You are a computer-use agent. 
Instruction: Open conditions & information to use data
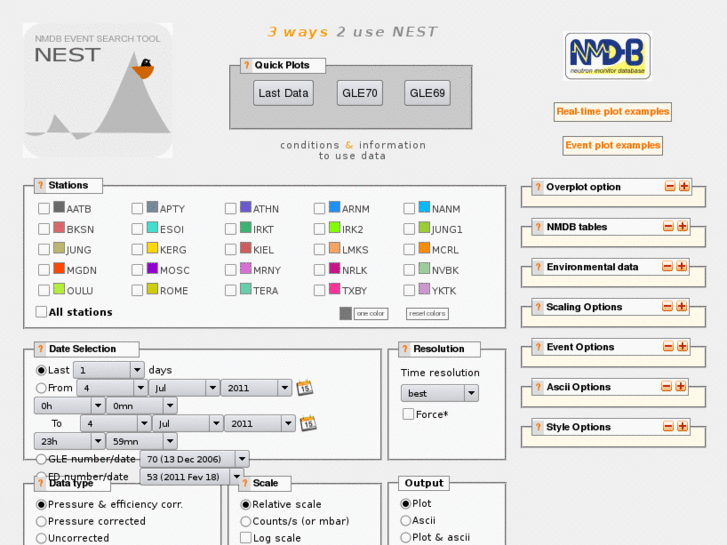(353, 150)
